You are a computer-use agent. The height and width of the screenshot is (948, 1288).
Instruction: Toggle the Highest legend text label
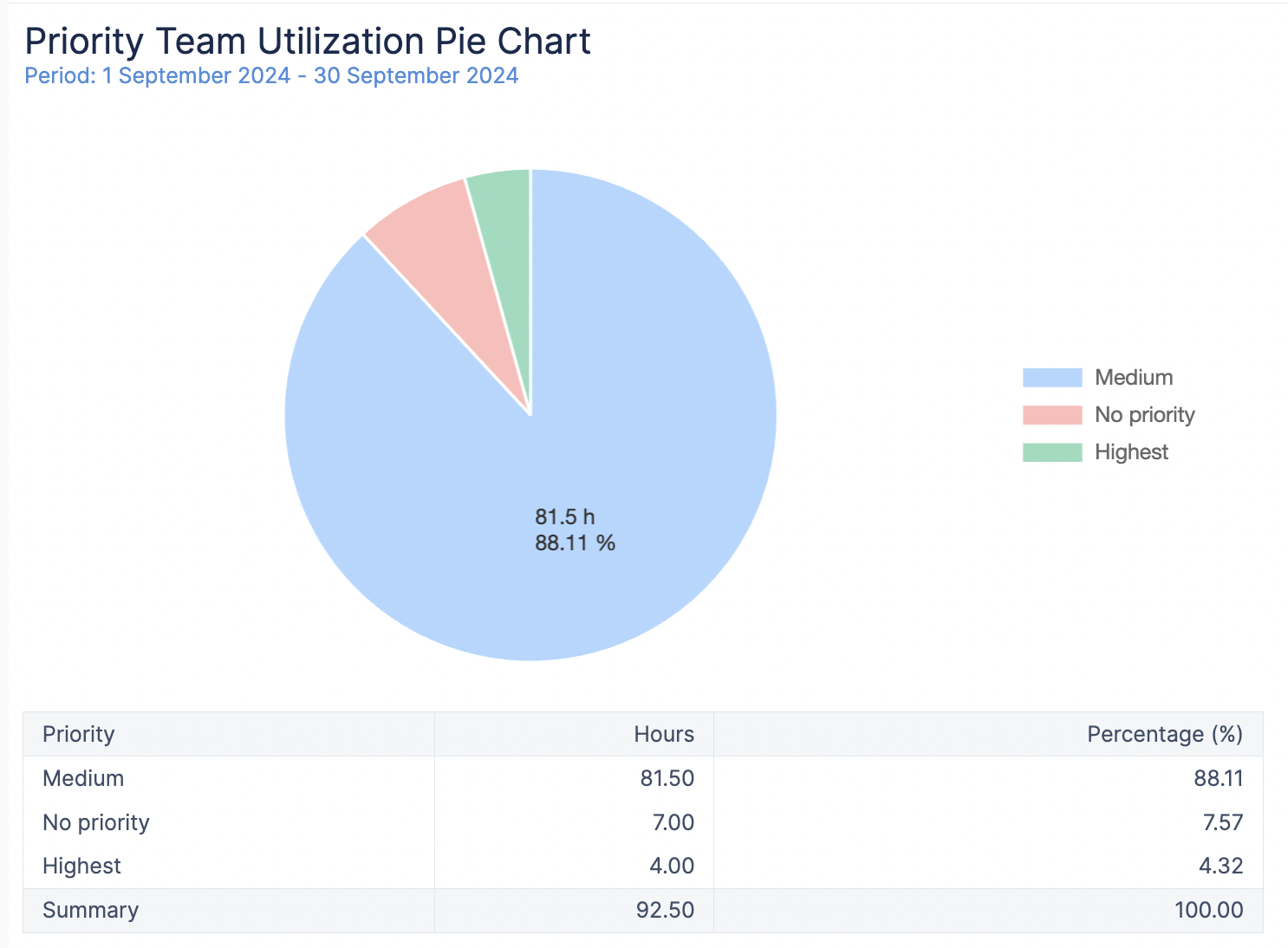[1131, 452]
